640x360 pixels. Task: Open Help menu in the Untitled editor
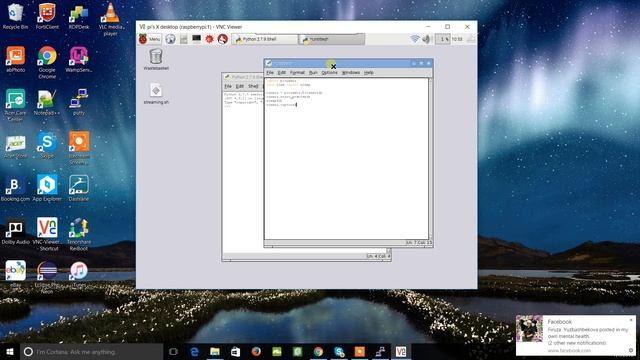[x=369, y=73]
